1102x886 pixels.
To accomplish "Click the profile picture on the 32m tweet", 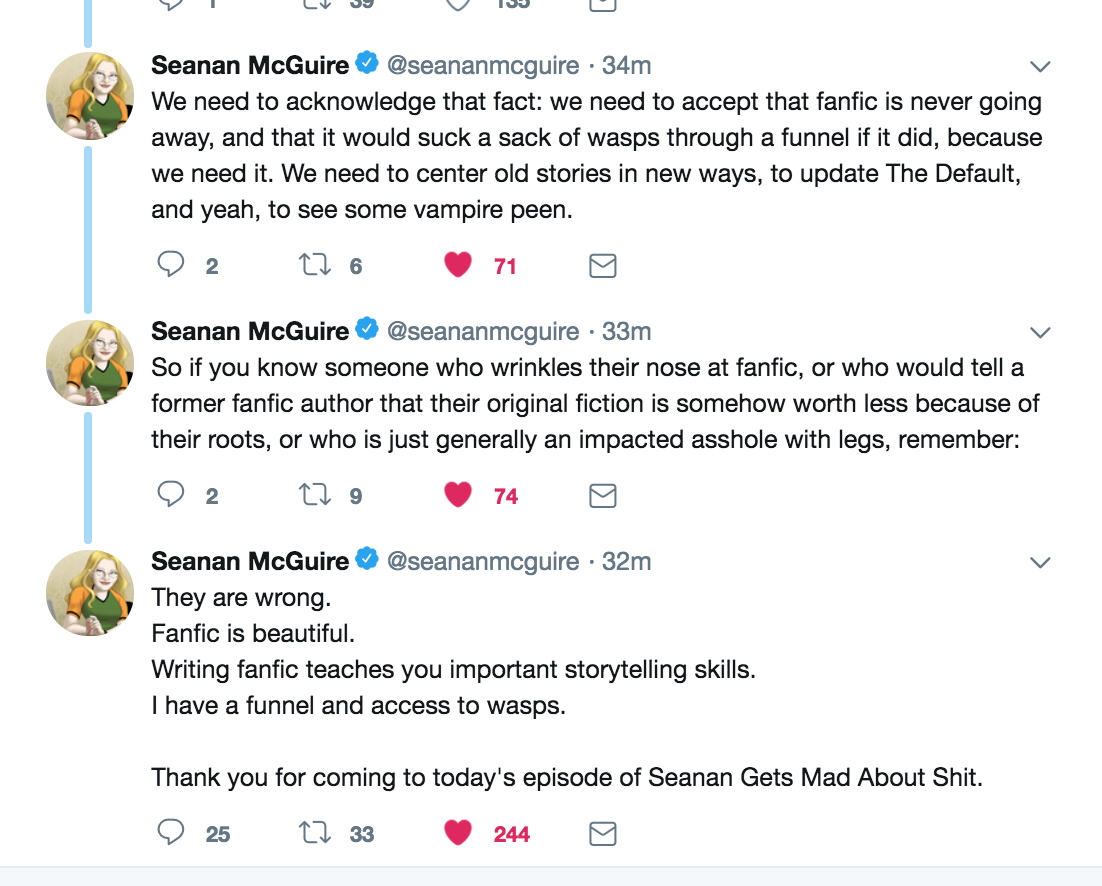I will click(x=90, y=593).
